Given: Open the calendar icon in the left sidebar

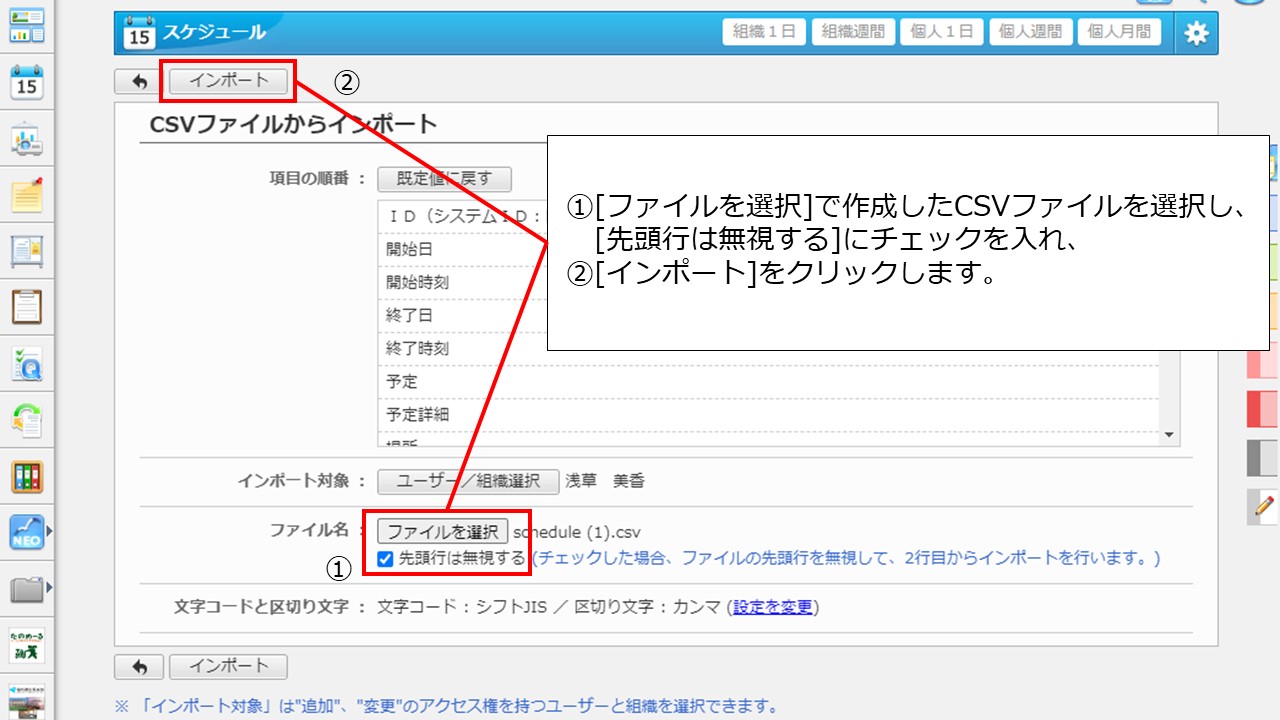Looking at the screenshot, I should tap(27, 82).
